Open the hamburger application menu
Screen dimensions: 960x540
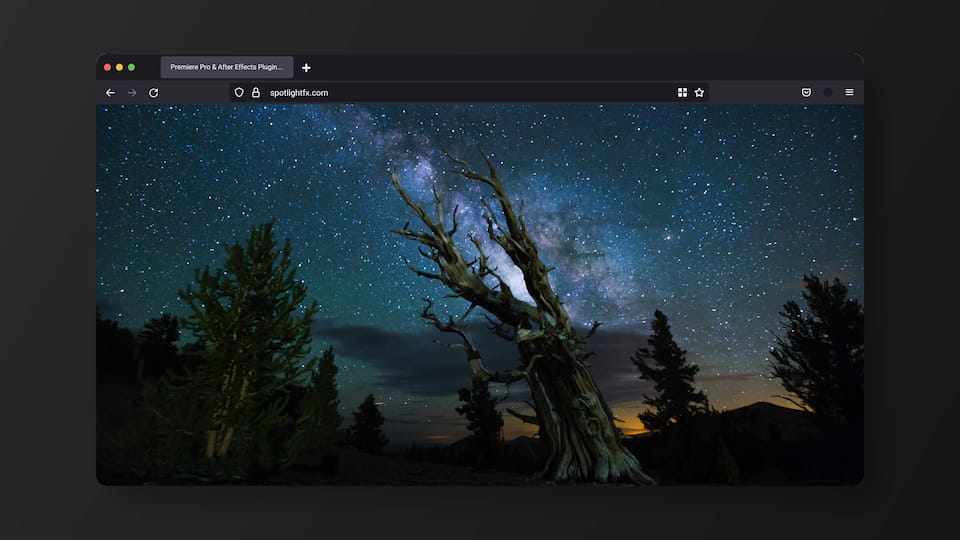click(849, 92)
